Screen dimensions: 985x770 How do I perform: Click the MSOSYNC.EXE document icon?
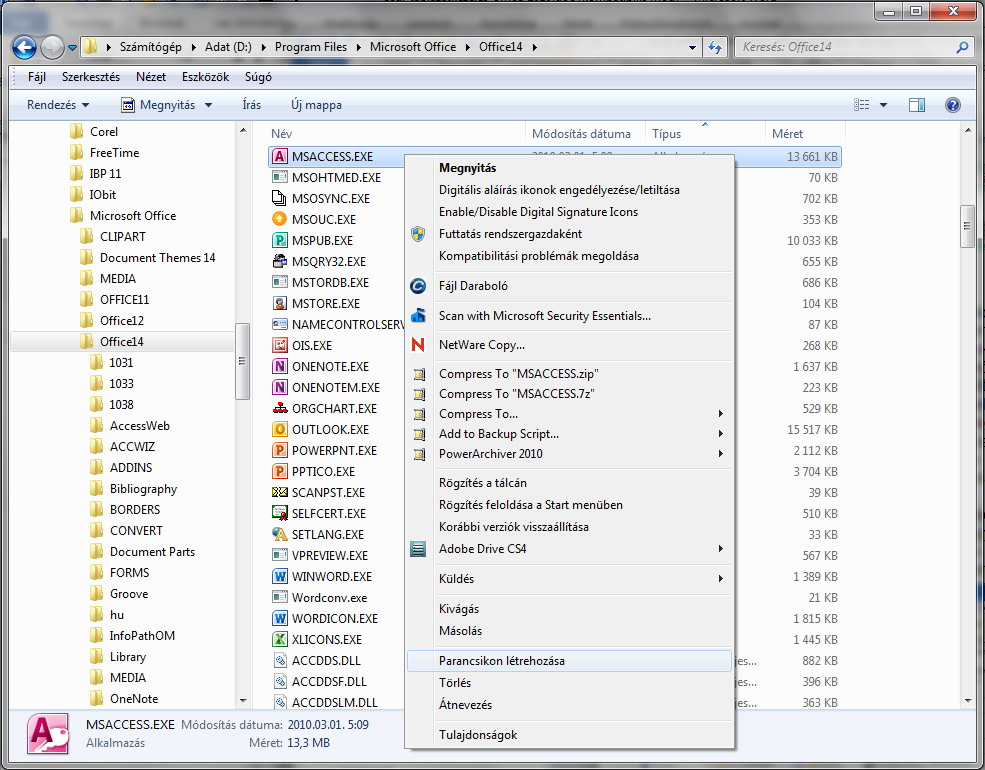click(x=280, y=198)
